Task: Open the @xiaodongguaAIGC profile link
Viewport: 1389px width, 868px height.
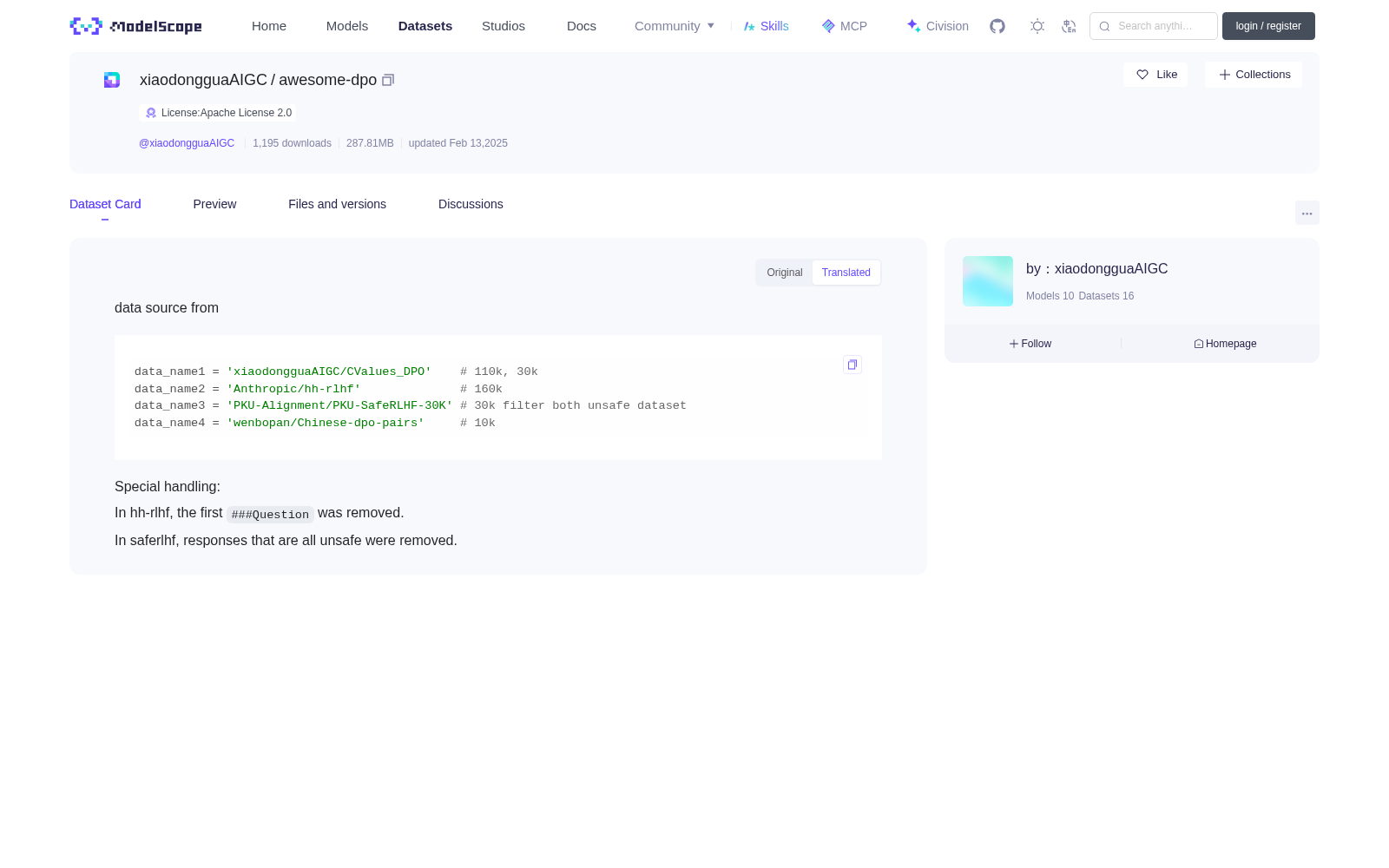Action: pyautogui.click(x=187, y=143)
